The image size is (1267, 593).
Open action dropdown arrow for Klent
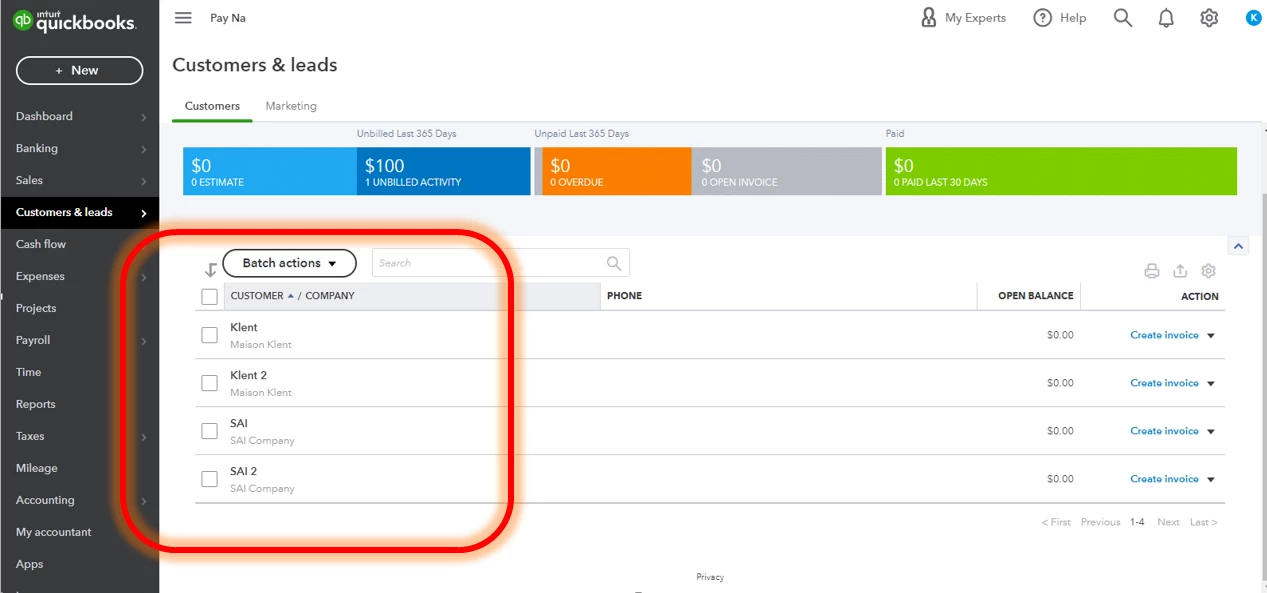[1211, 336]
